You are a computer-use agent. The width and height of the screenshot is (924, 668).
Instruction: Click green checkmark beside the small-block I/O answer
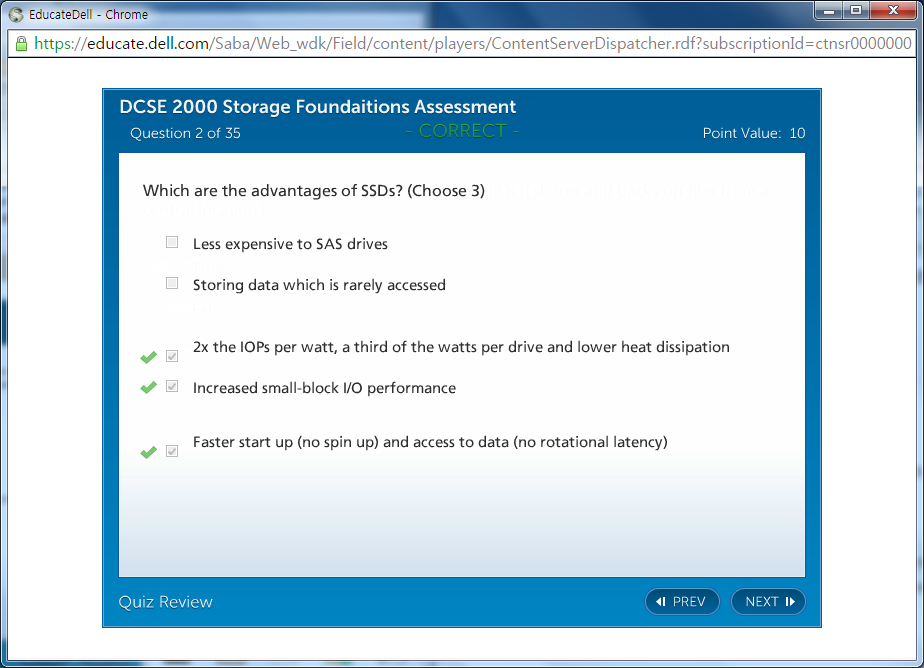[149, 388]
